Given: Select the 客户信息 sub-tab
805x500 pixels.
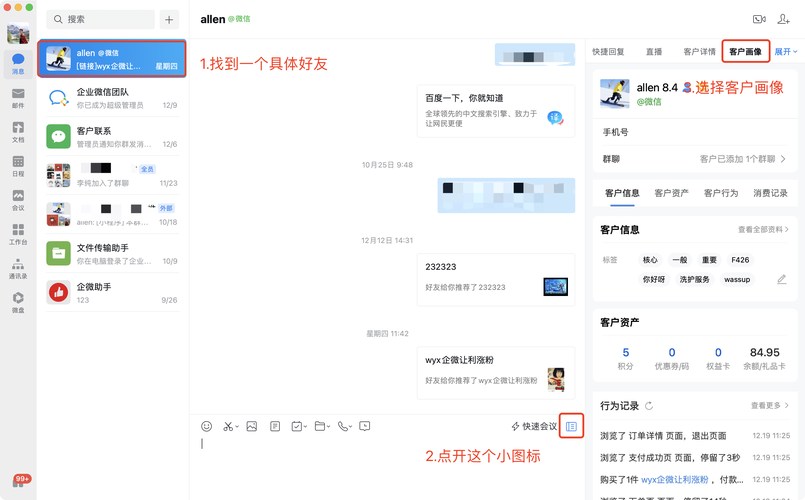Looking at the screenshot, I should point(622,193).
